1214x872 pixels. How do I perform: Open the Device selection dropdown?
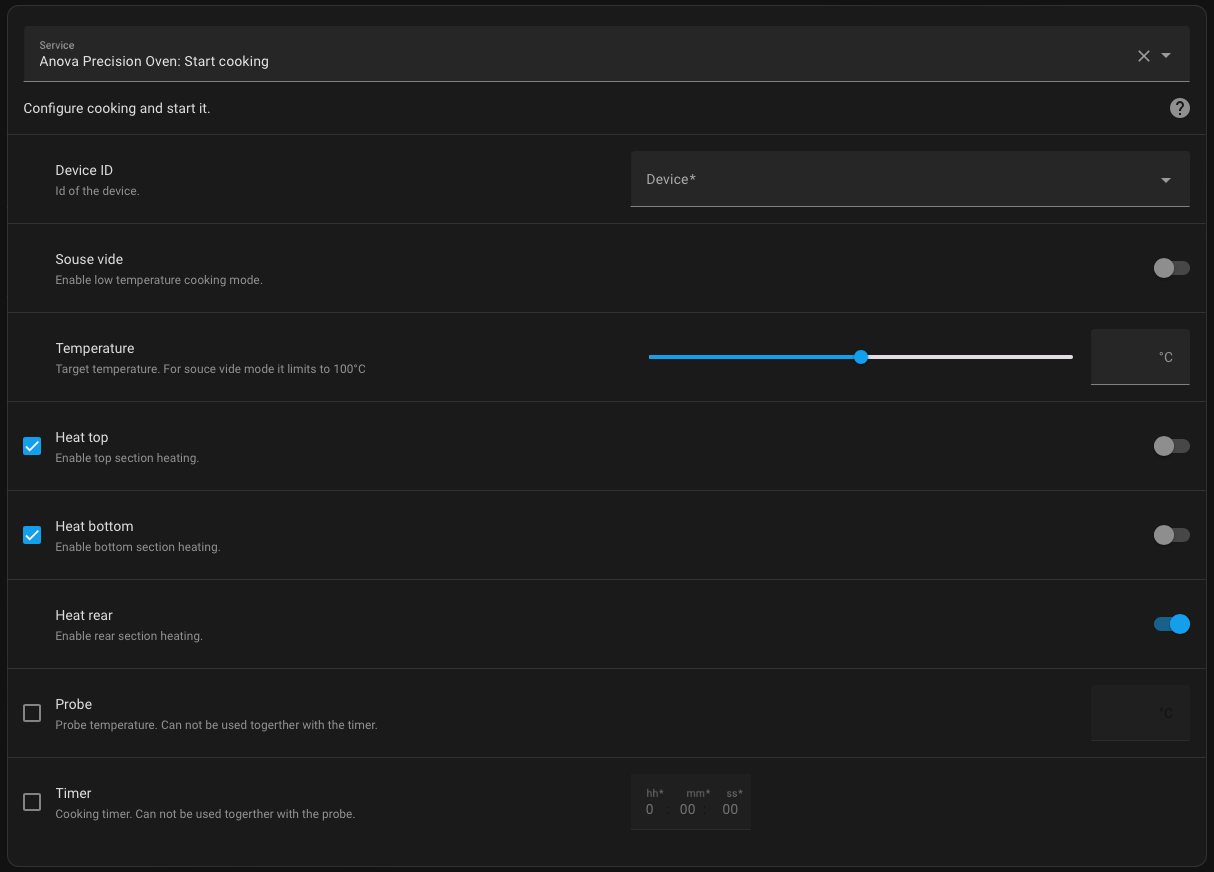click(x=910, y=179)
